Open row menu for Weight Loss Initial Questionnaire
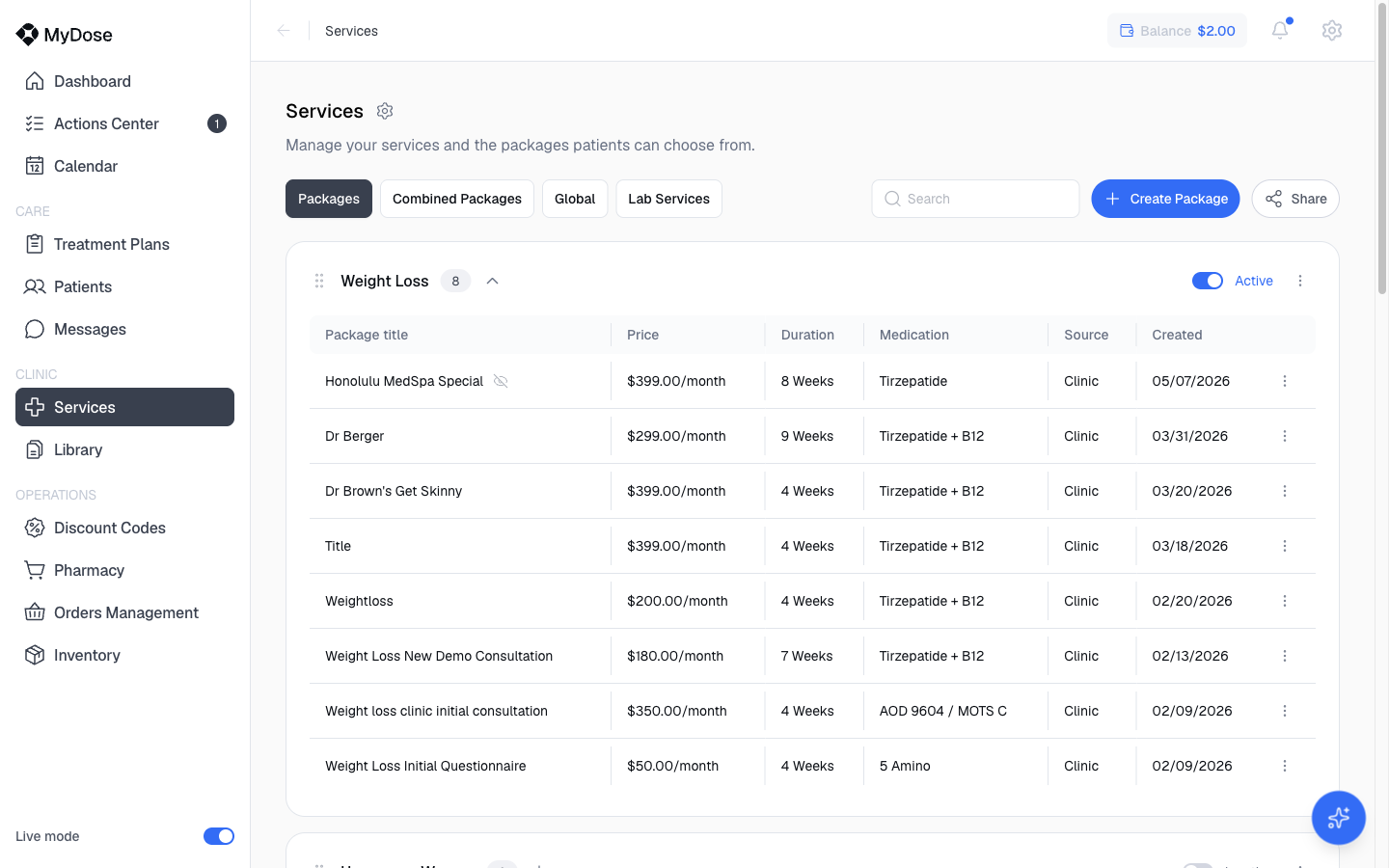 coord(1285,766)
